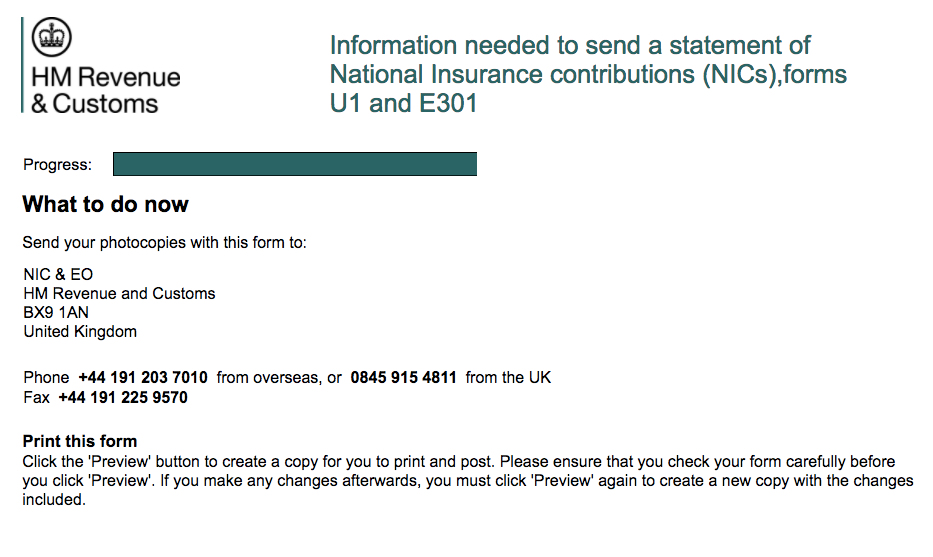Click the 'United Kingdom' address line
The width and height of the screenshot is (933, 557).
[x=80, y=332]
